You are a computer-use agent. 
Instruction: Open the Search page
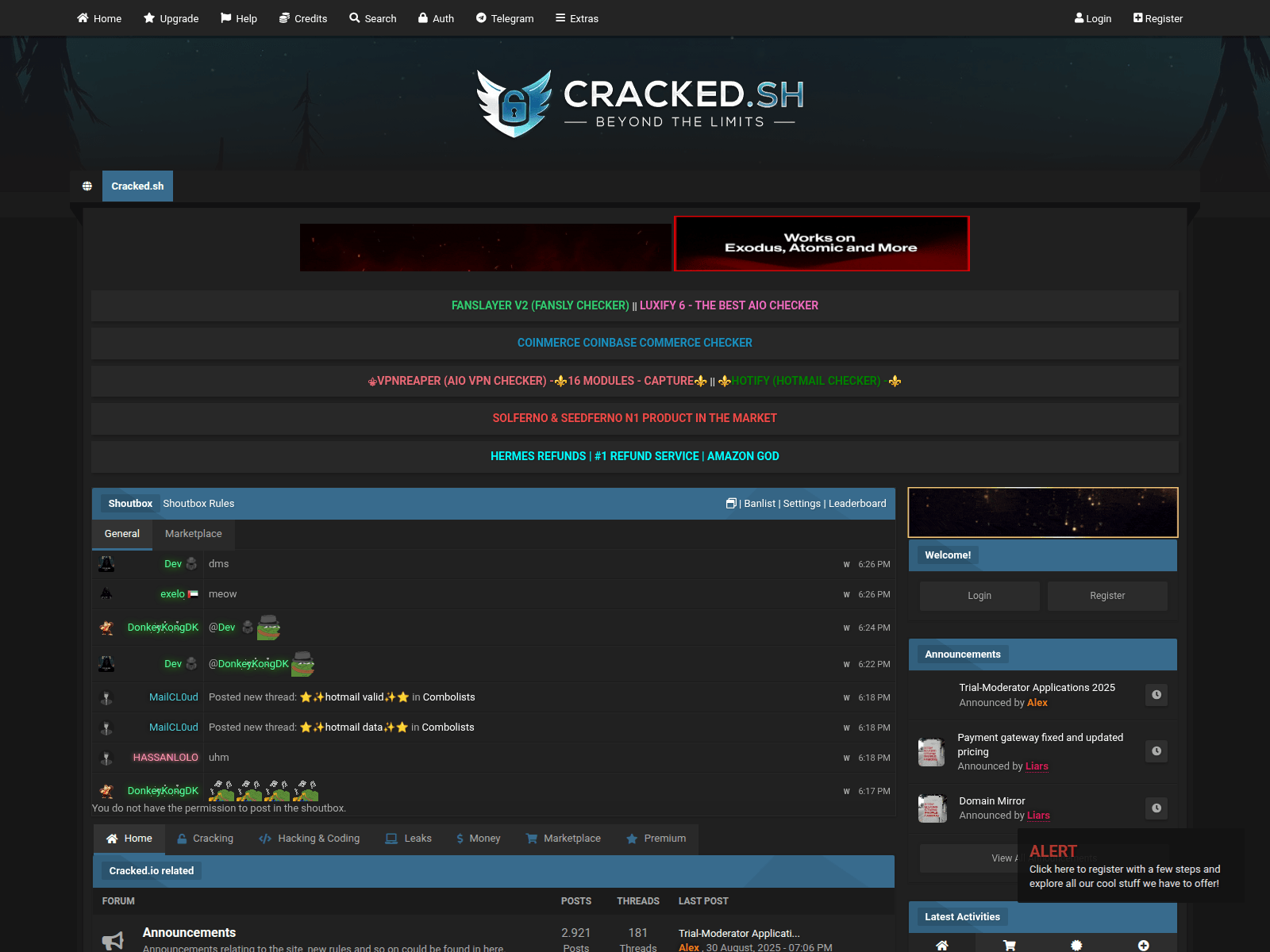point(373,18)
